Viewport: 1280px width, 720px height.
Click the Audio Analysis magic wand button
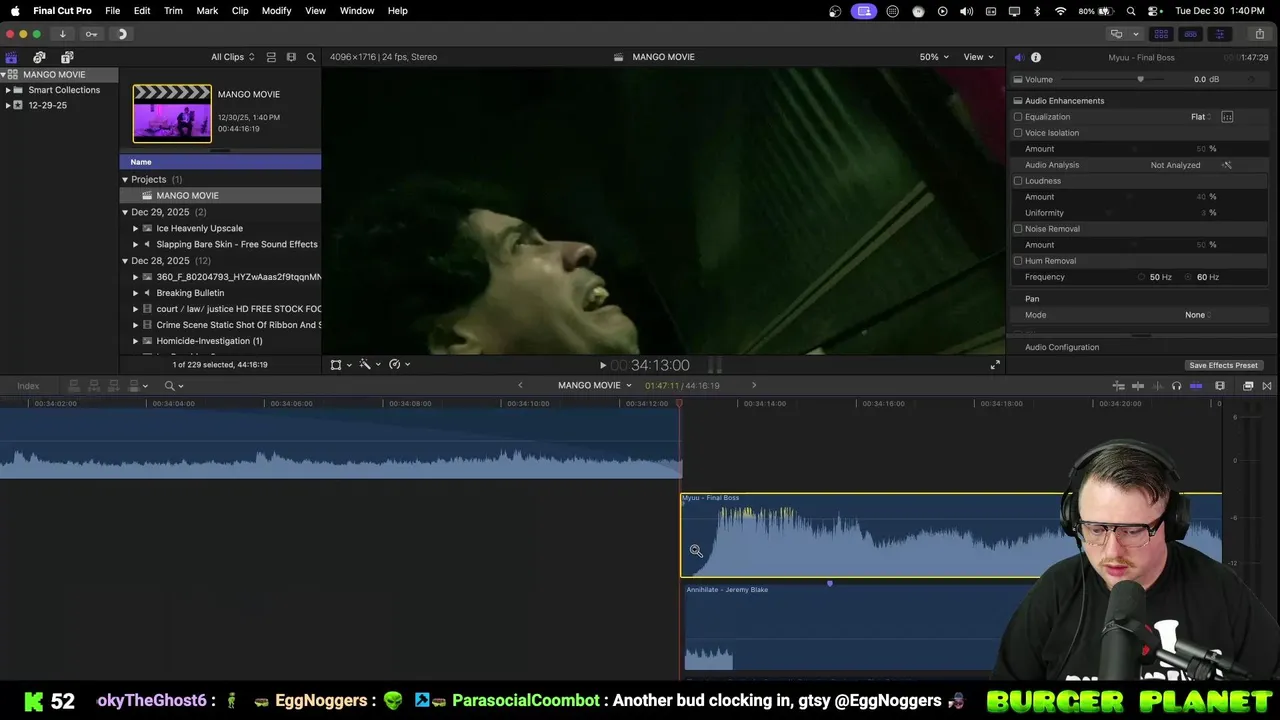tap(1227, 165)
